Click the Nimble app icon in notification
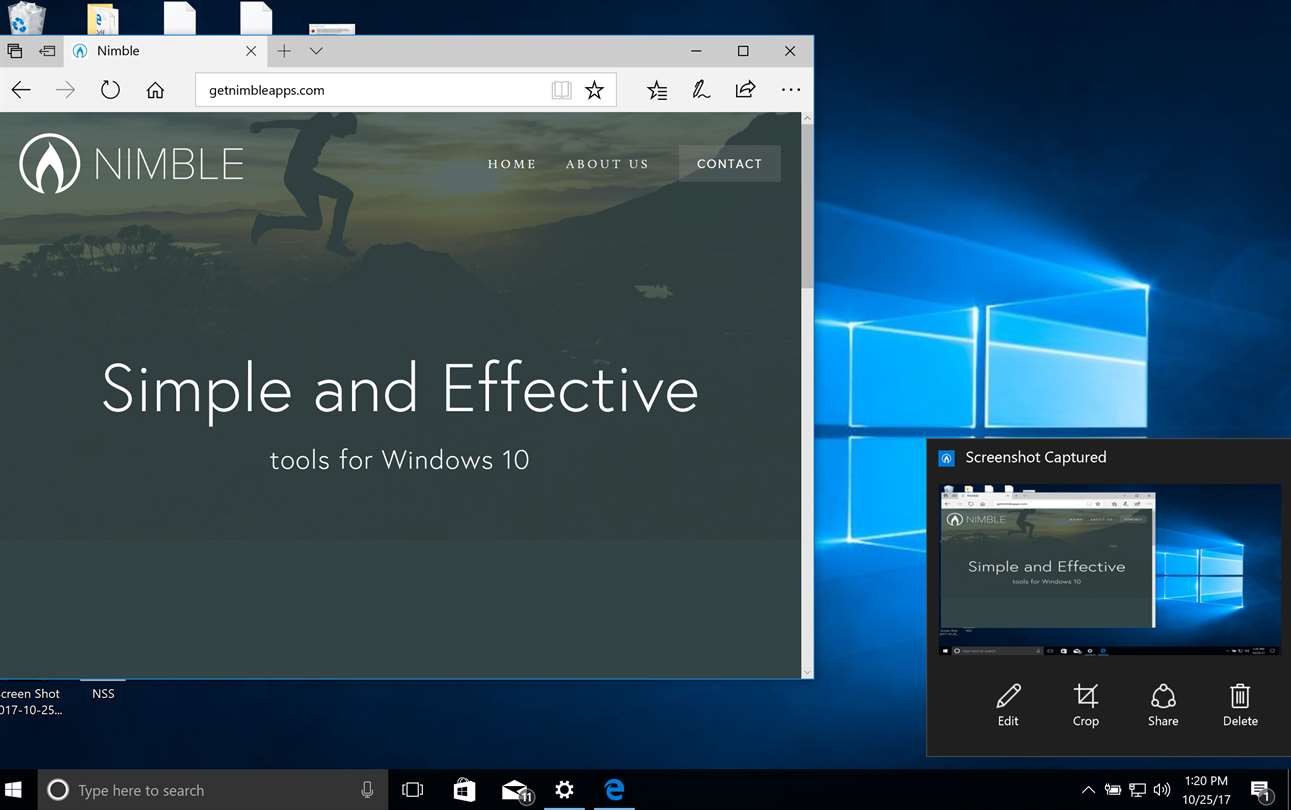 click(946, 458)
